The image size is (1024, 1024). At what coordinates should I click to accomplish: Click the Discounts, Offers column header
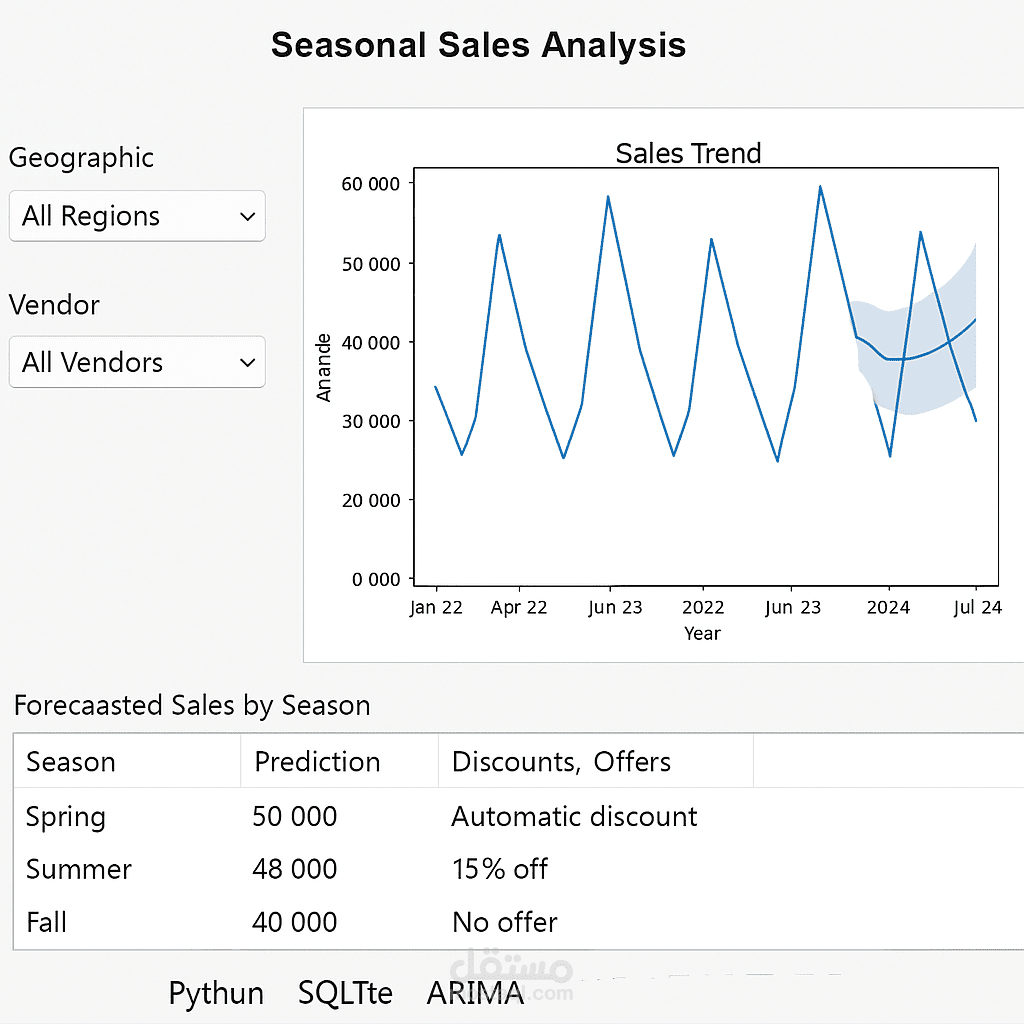(x=561, y=762)
